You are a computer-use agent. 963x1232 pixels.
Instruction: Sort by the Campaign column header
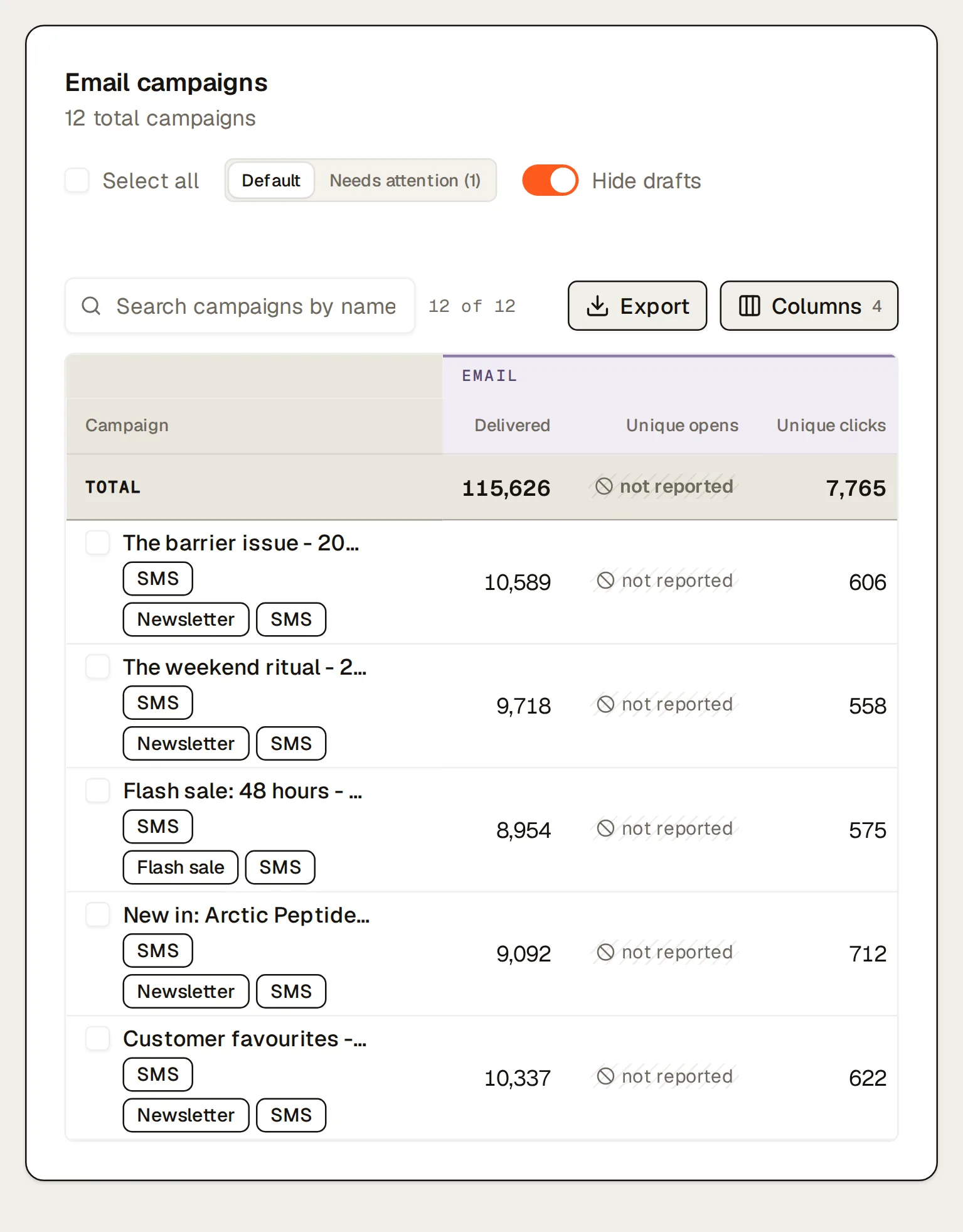pos(127,425)
